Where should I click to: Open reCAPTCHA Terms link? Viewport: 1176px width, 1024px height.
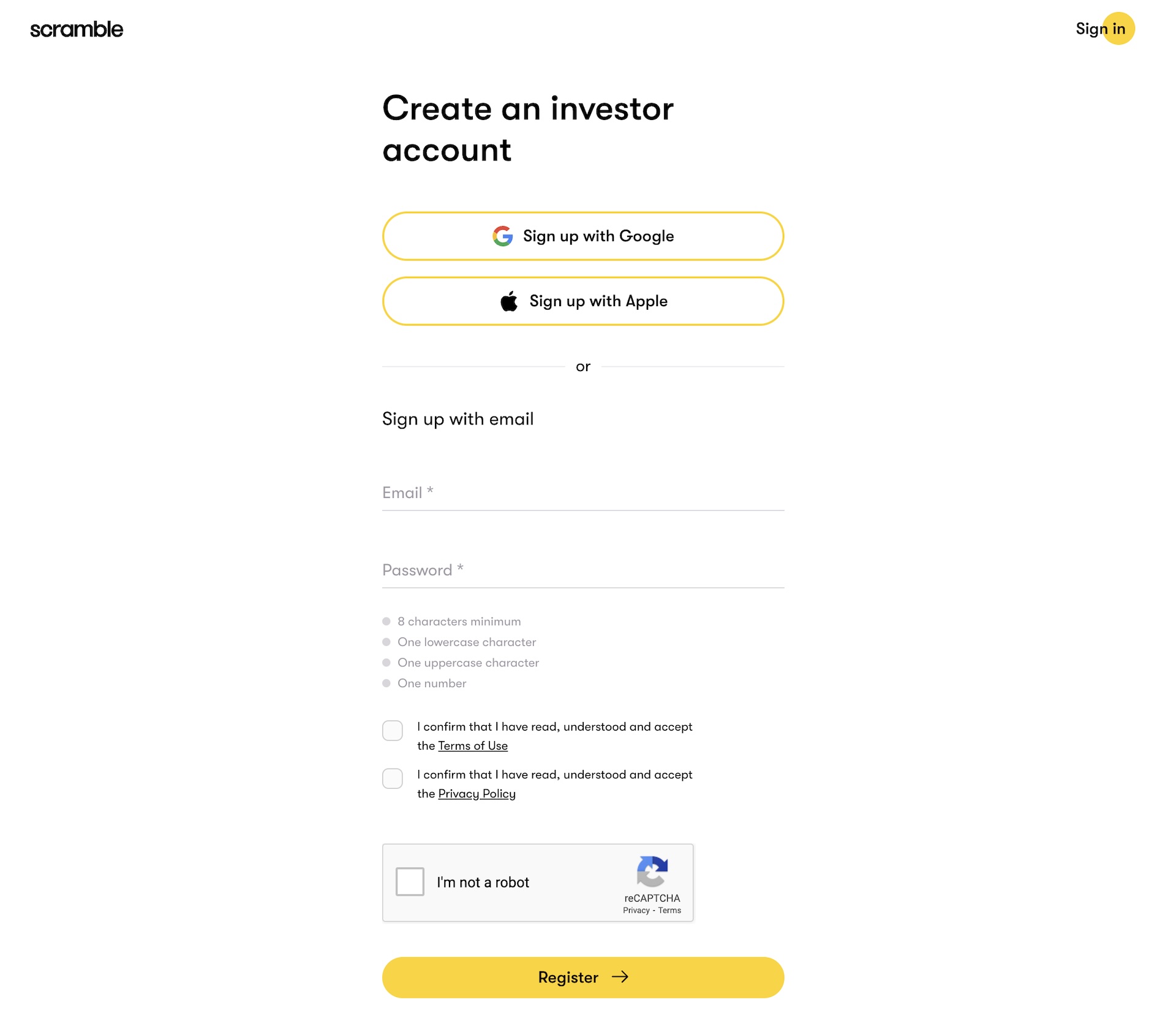point(669,911)
